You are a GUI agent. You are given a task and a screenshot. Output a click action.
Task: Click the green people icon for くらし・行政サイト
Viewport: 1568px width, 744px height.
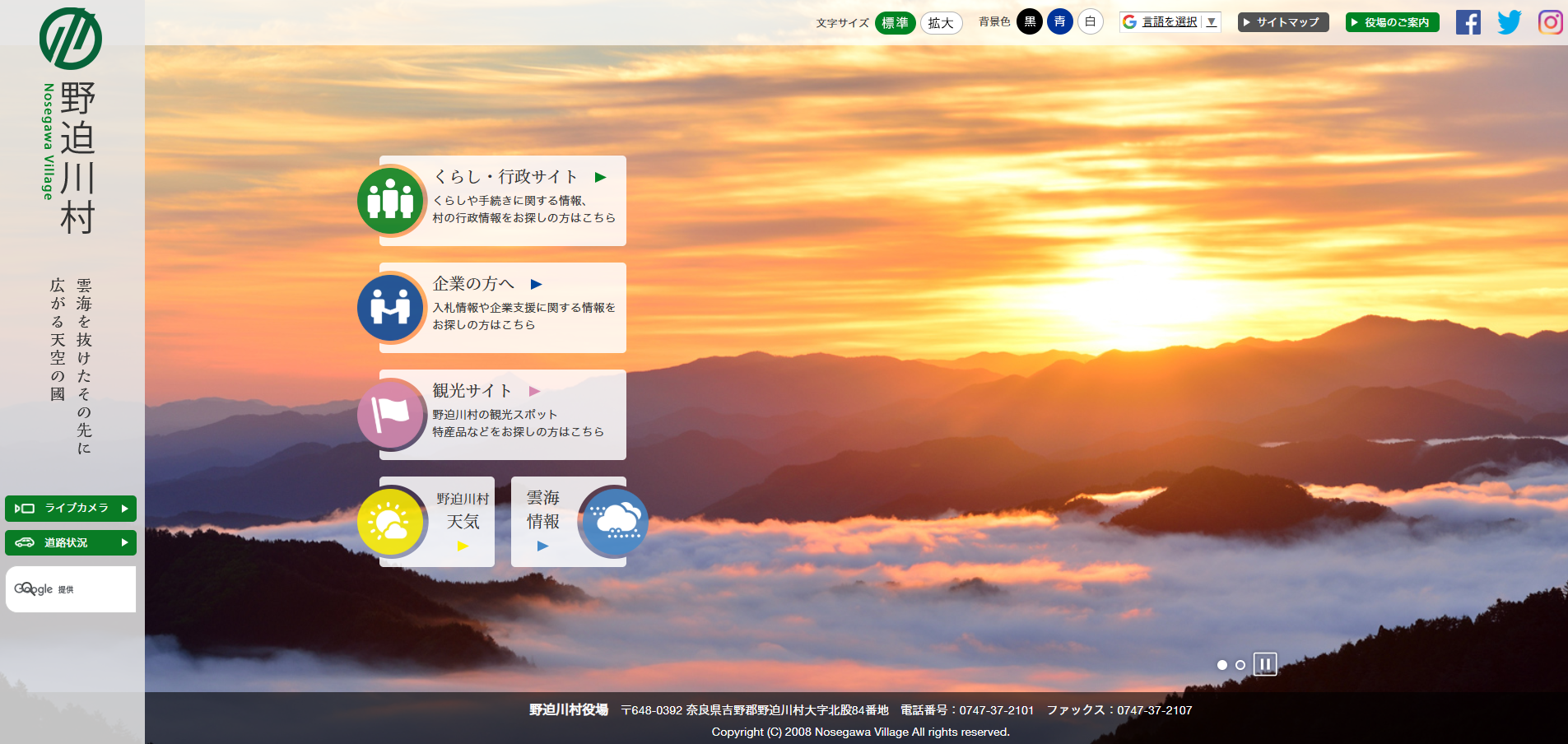390,201
